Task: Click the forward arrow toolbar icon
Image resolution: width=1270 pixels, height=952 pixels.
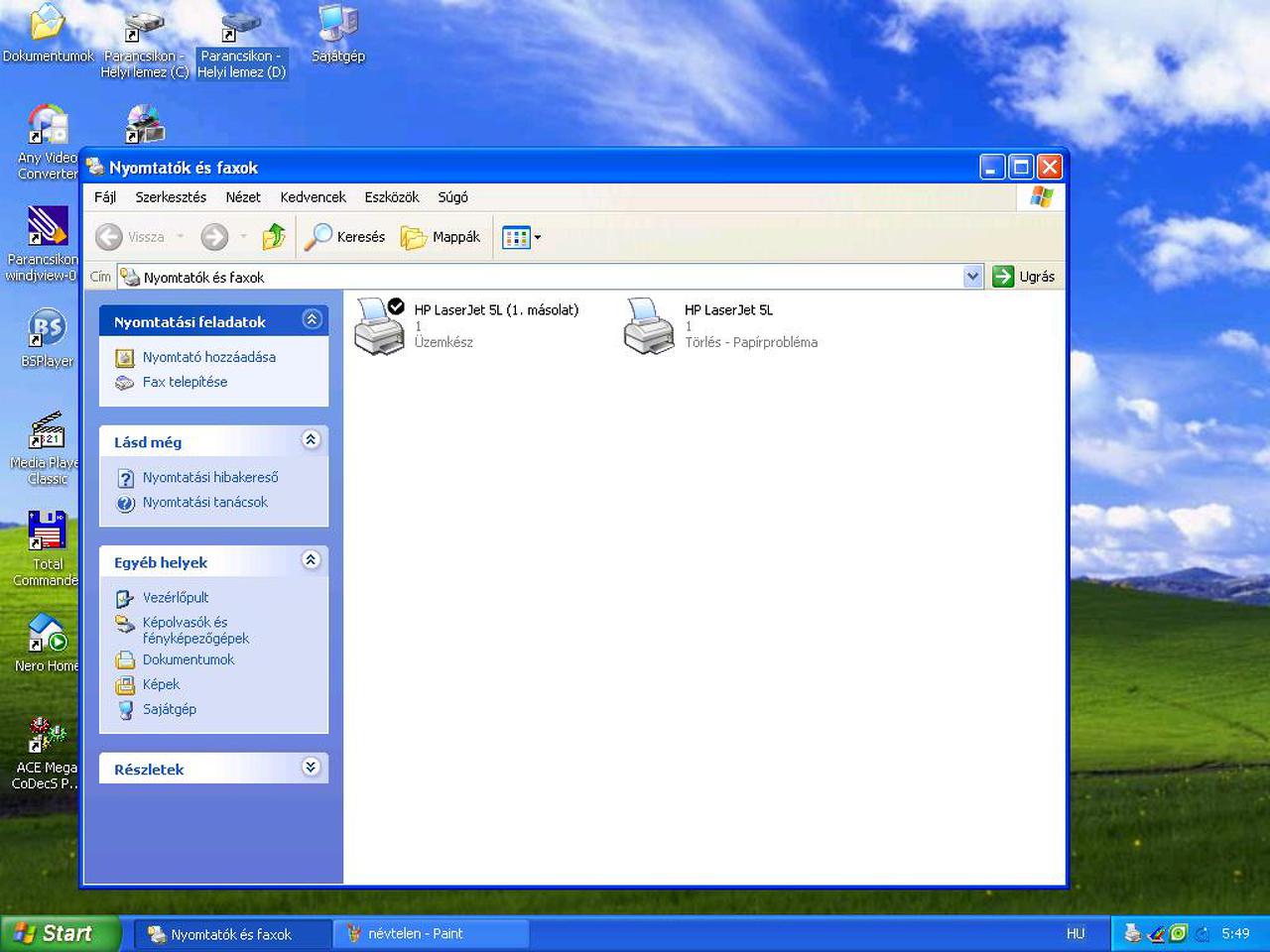Action: coord(214,237)
